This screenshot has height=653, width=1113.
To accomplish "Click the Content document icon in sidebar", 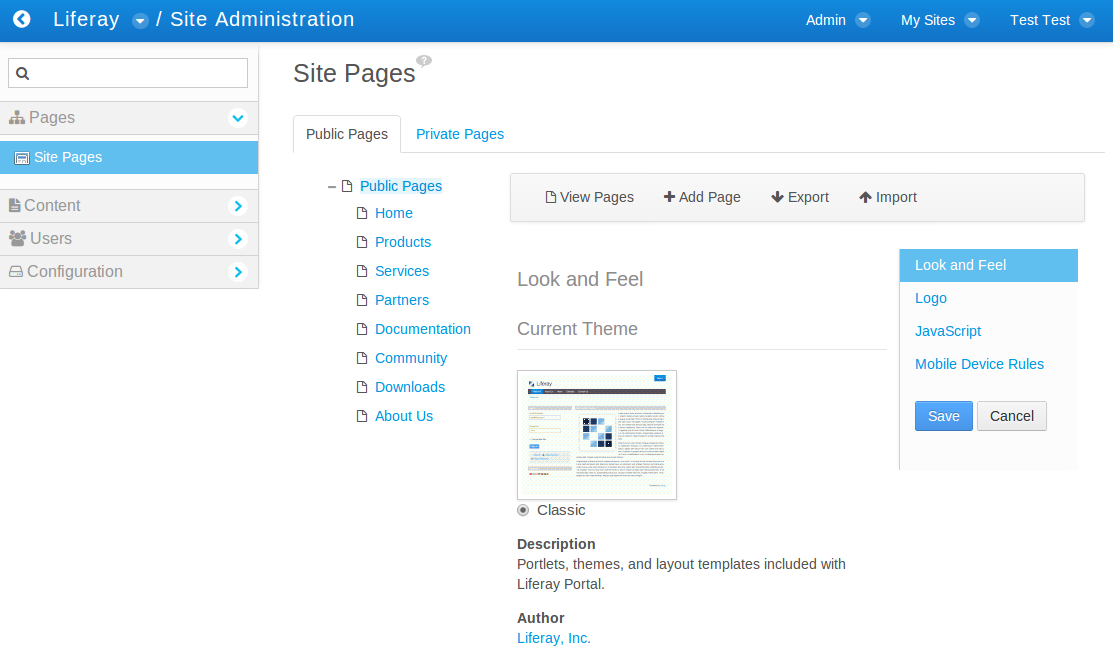I will (15, 205).
